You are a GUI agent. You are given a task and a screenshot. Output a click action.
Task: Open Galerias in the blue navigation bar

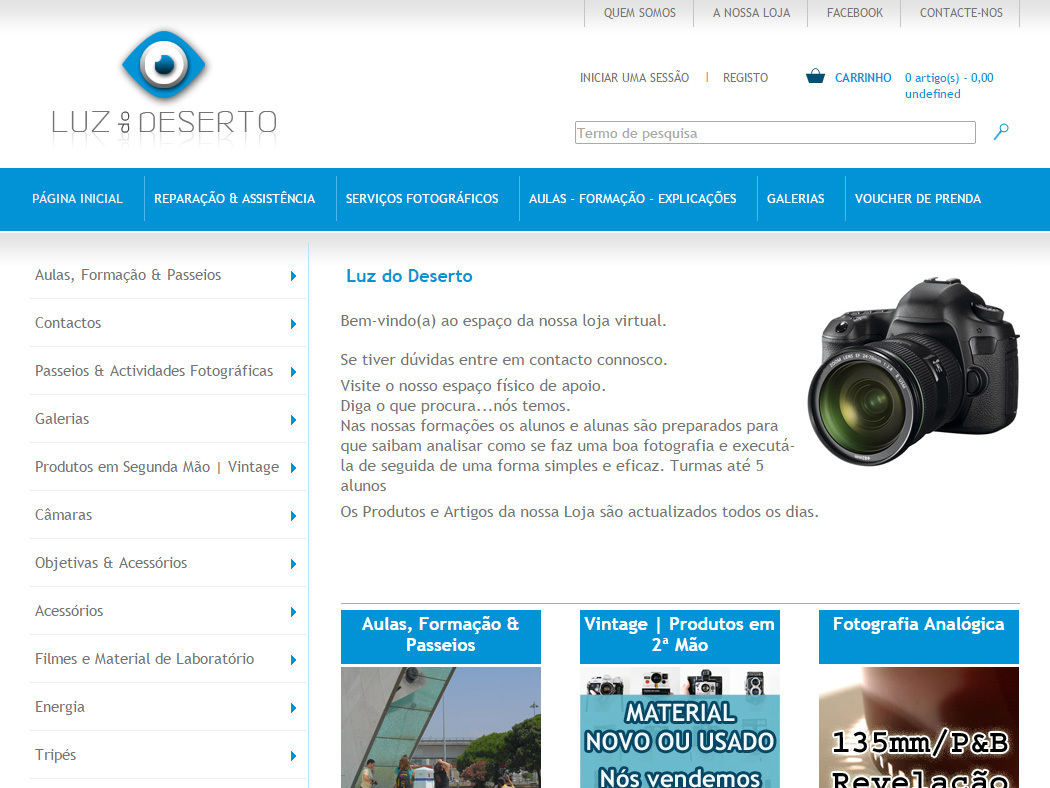click(796, 199)
